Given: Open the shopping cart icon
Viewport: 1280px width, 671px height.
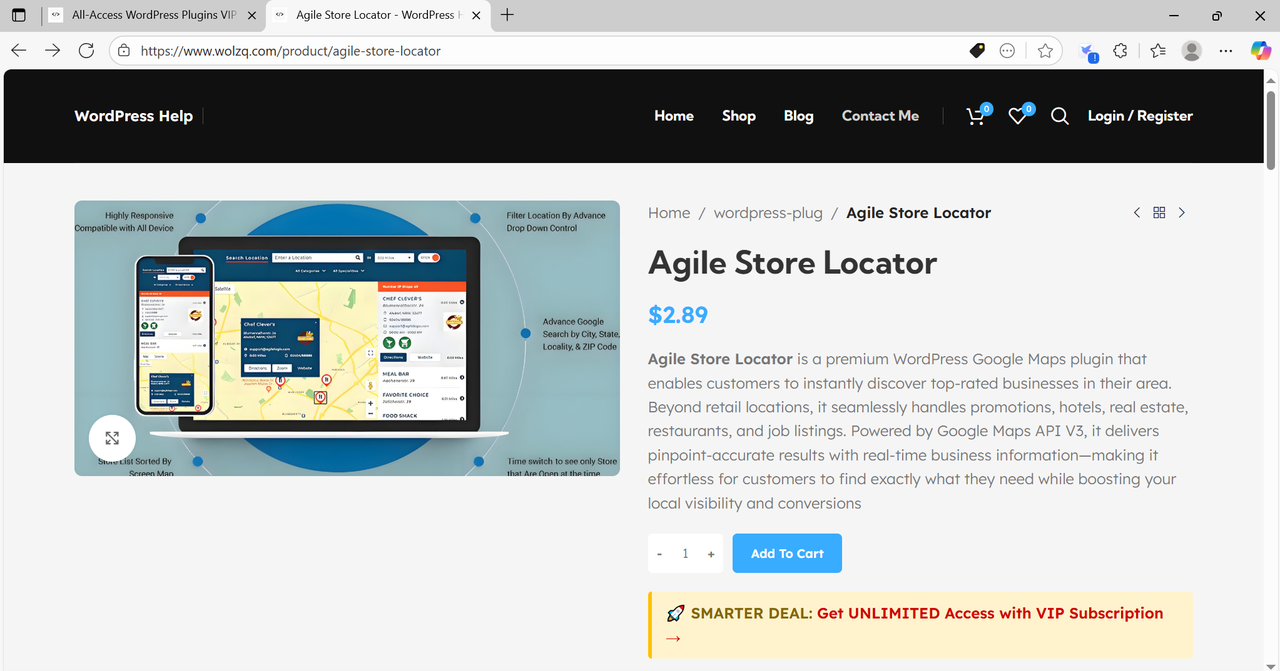Looking at the screenshot, I should (975, 116).
